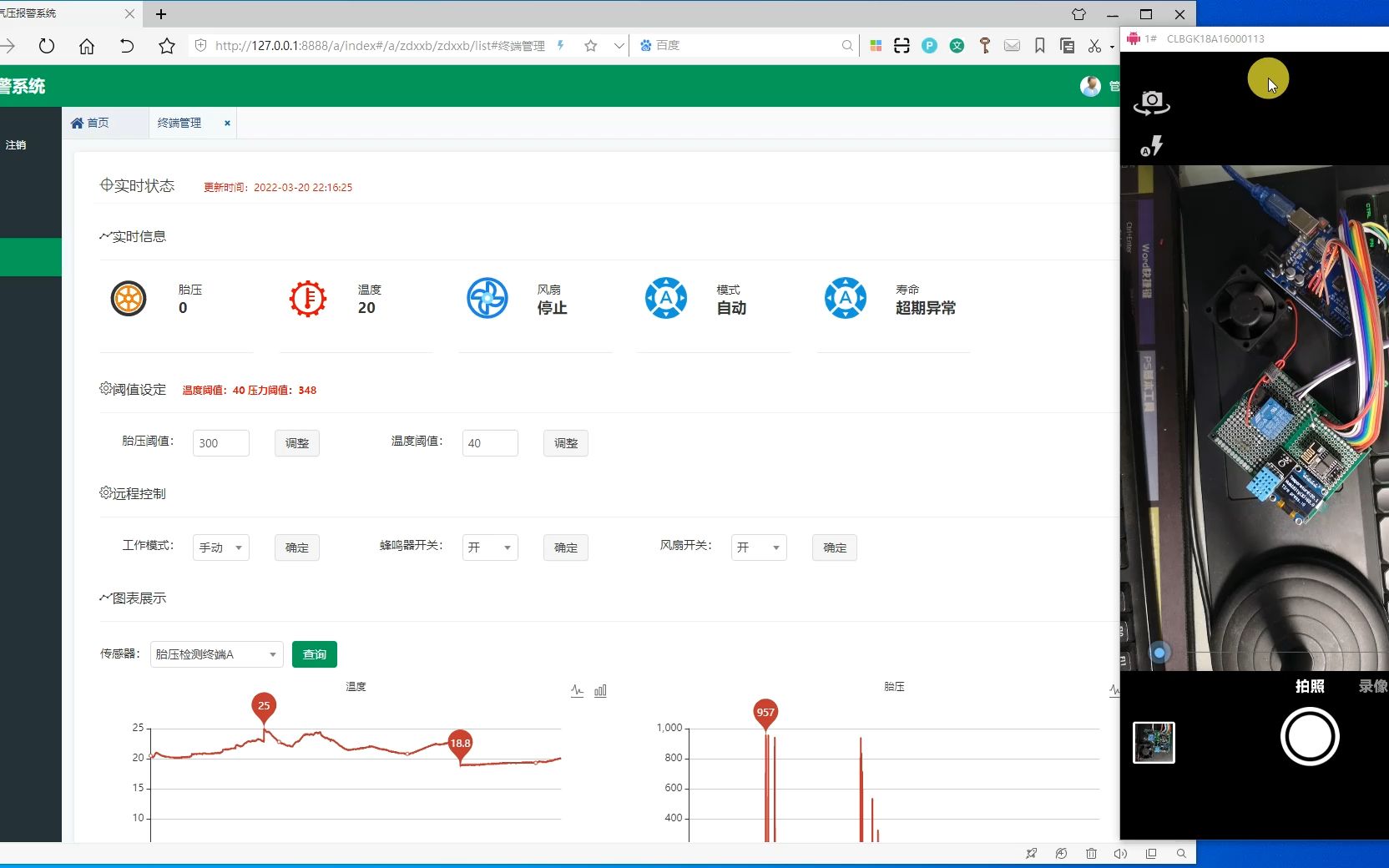Click the auto flash icon in the camera view
The height and width of the screenshot is (868, 1389).
pos(1153,146)
